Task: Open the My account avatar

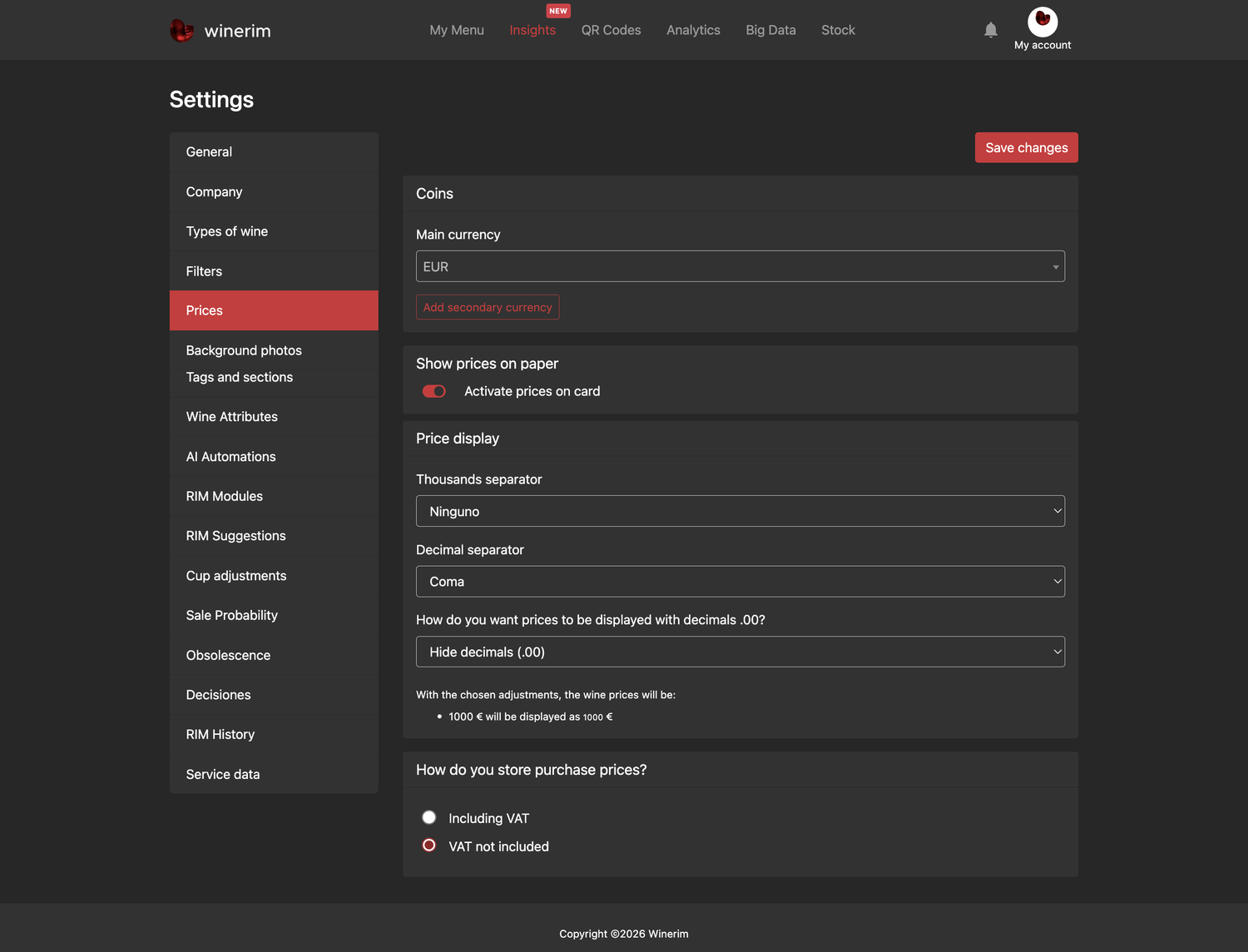Action: click(1042, 22)
